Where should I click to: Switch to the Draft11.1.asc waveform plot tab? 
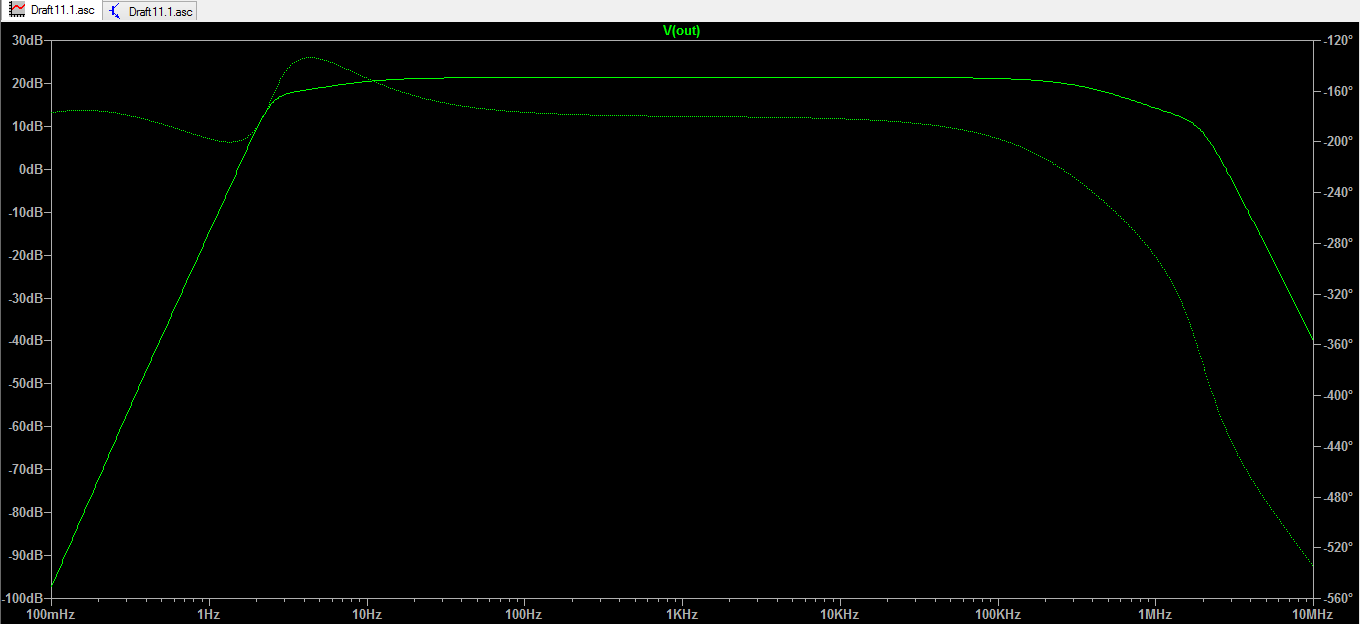click(51, 11)
